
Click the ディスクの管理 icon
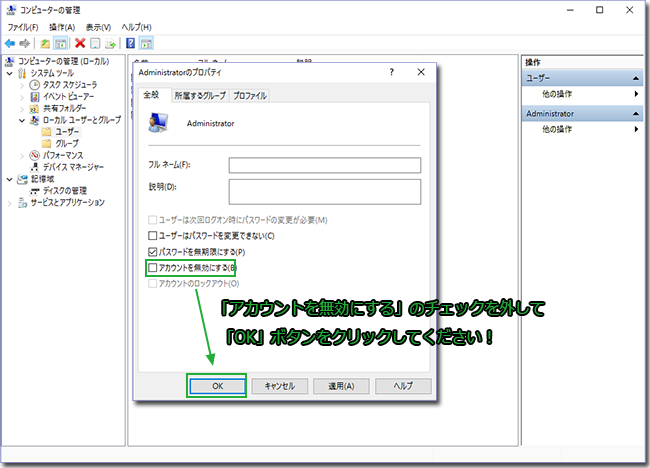[x=34, y=191]
